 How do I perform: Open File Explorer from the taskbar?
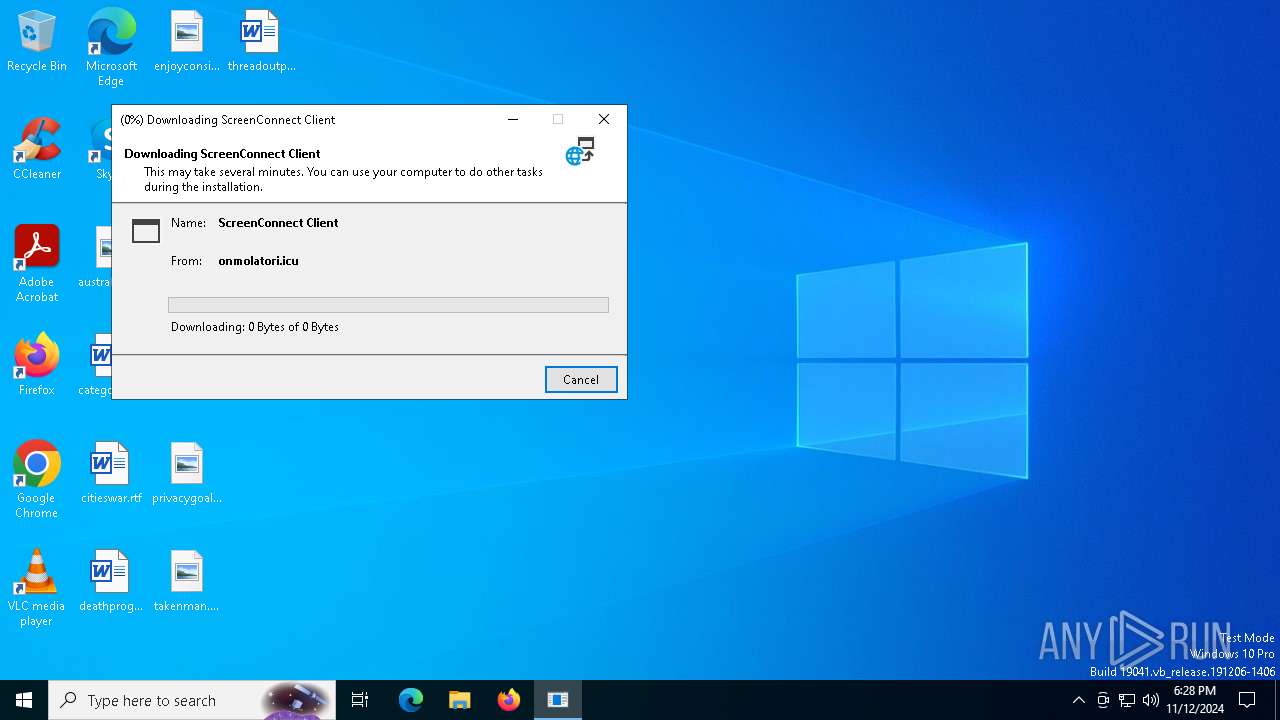coord(459,700)
